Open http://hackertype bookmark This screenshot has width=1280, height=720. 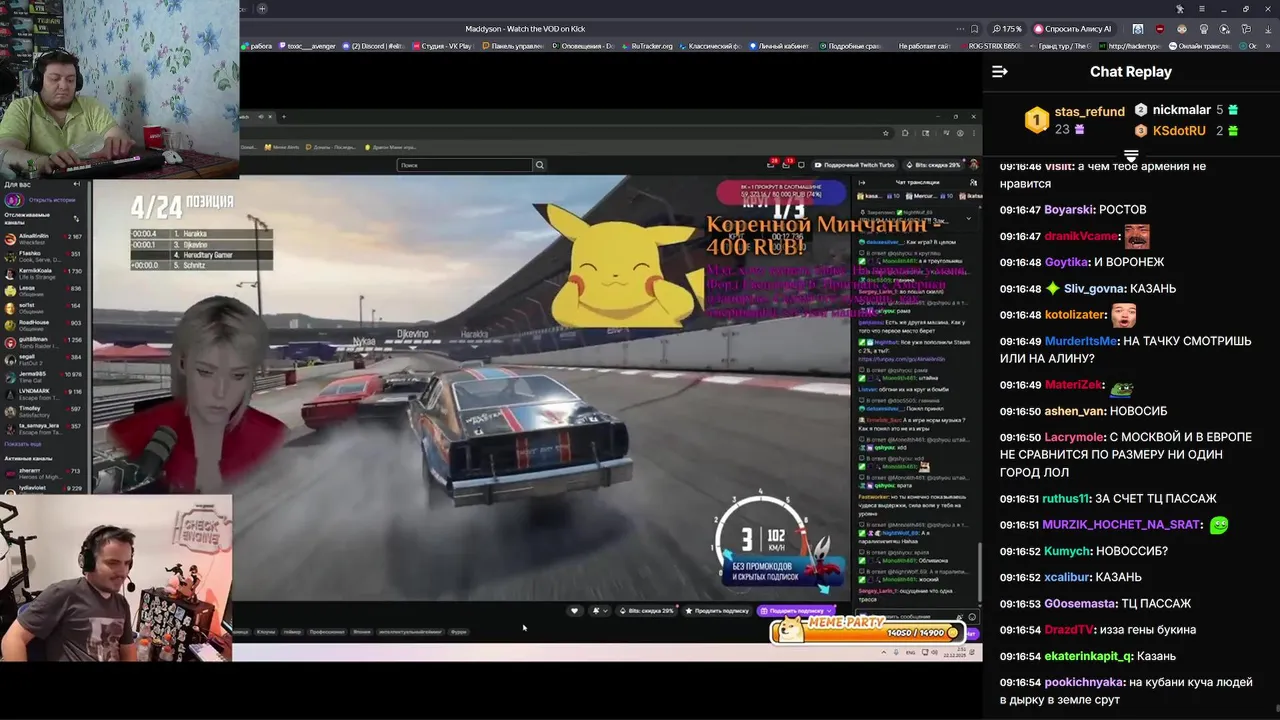coord(1128,46)
